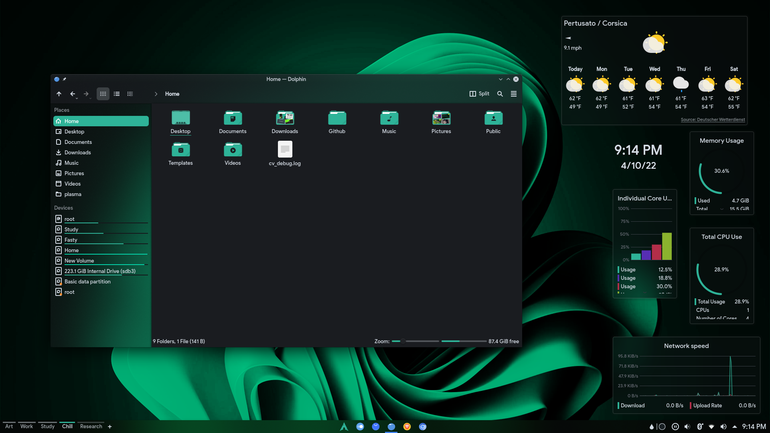This screenshot has width=770, height=433.
Task: Launch Firefox-like orange icon in taskbar
Action: 407,427
